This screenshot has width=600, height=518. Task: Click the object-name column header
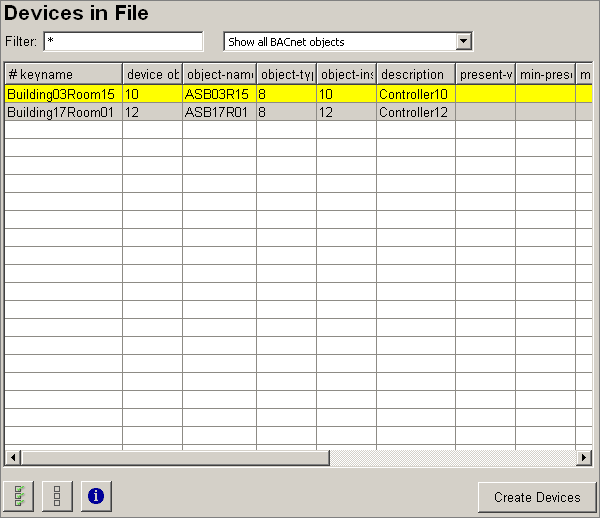click(x=219, y=75)
